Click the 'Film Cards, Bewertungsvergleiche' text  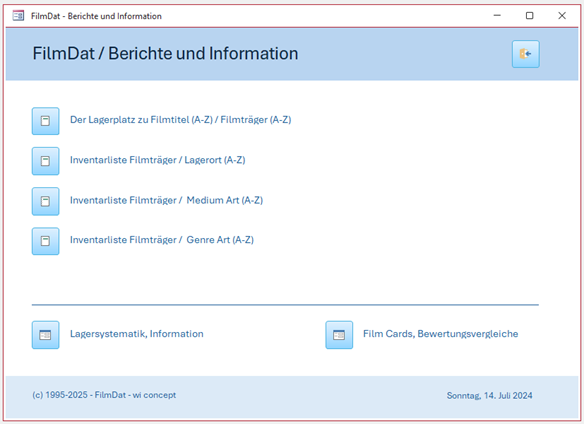point(441,334)
